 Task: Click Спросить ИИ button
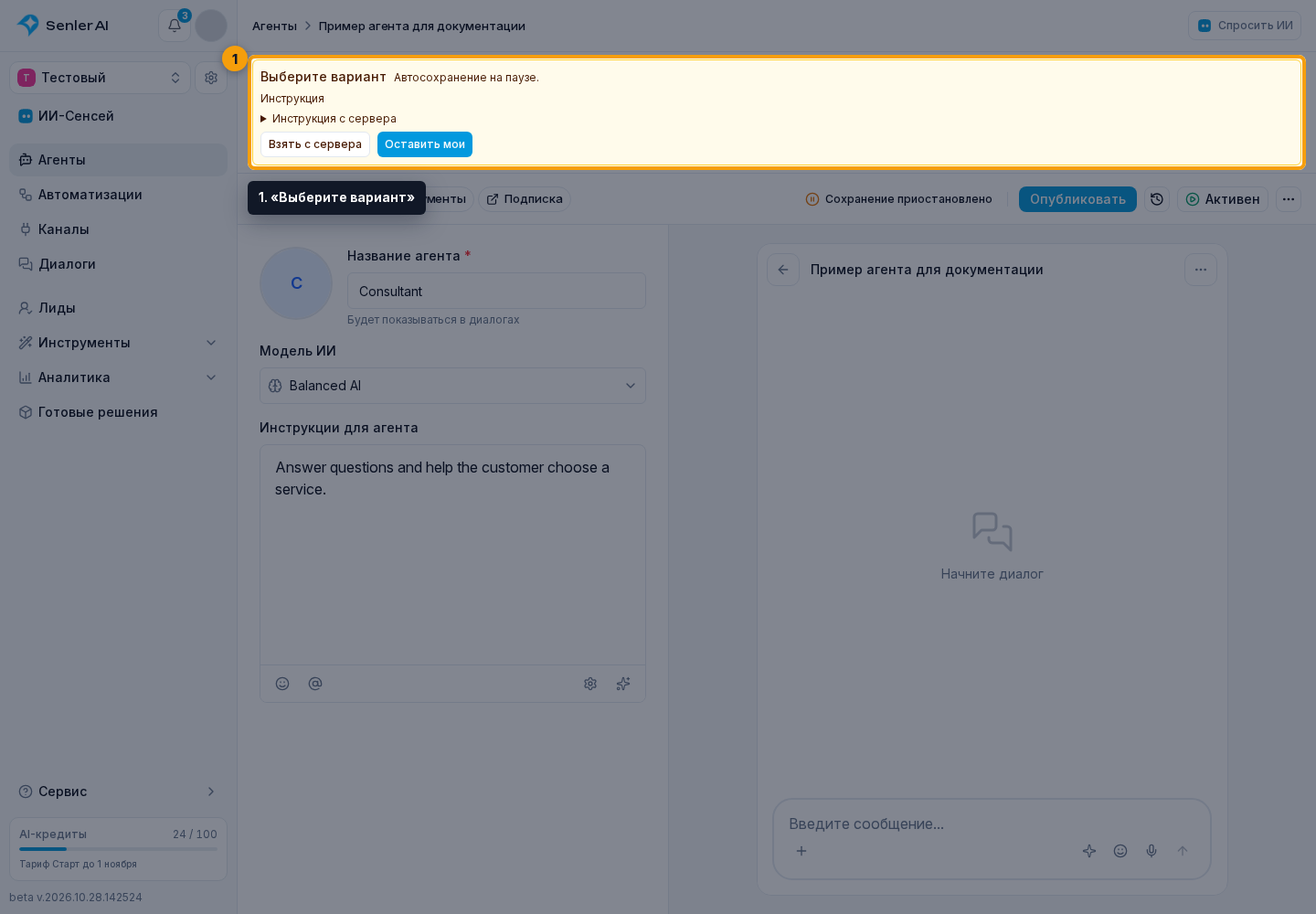tap(1245, 26)
